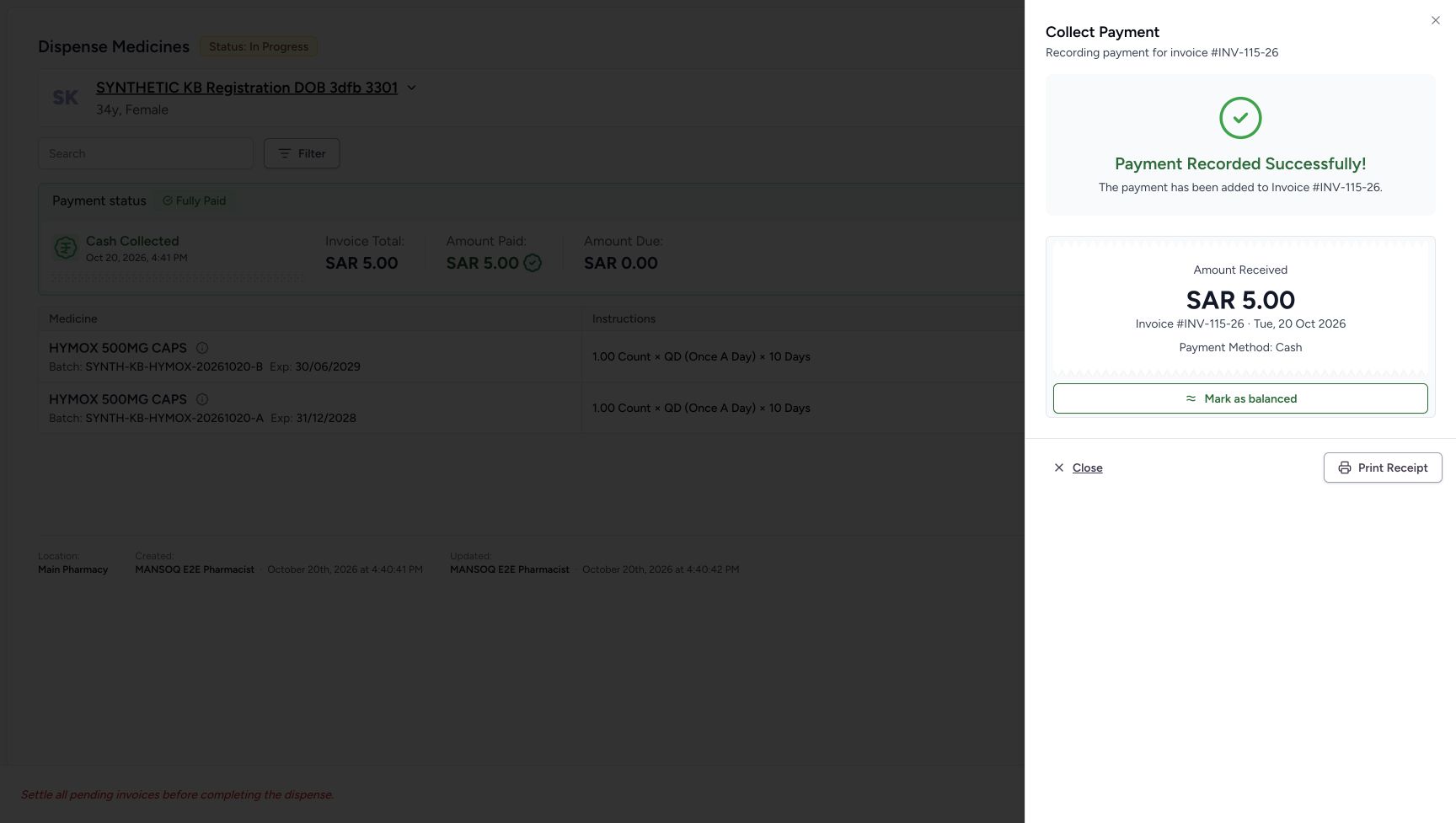Click the Dispense Medicines page title

(114, 46)
